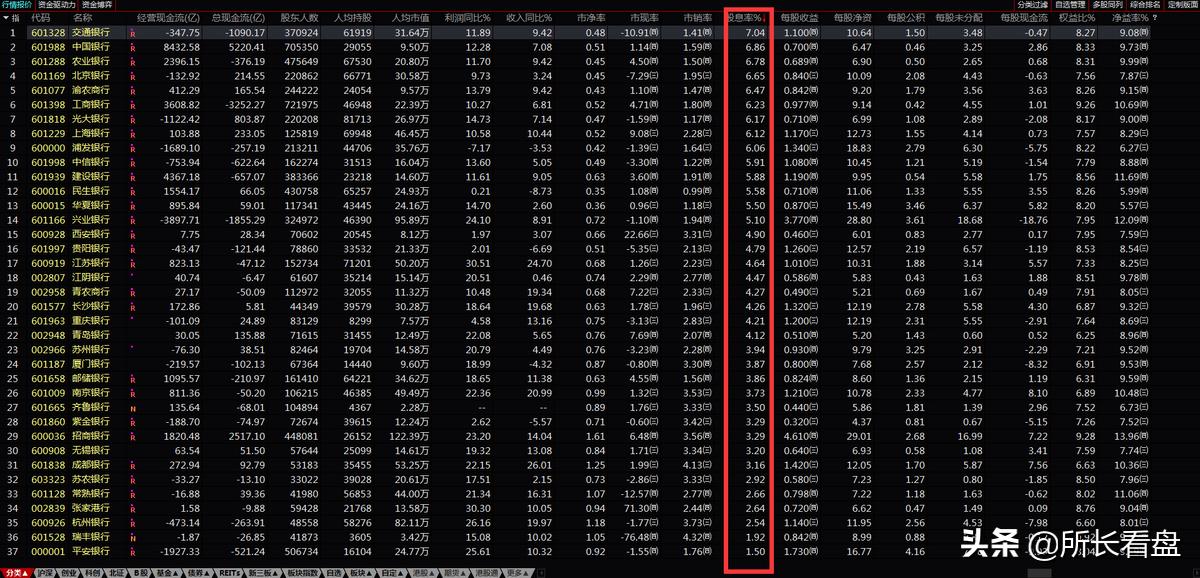Select stock 杭州银行 in the list

[x=91, y=521]
